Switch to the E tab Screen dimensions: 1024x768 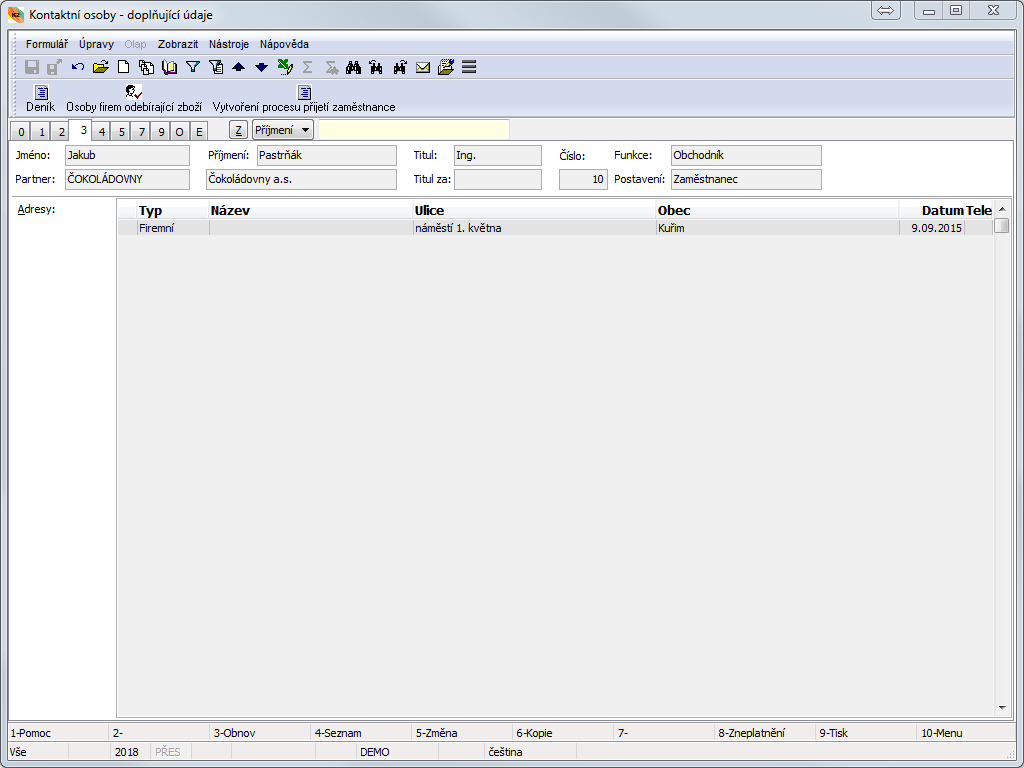(199, 132)
